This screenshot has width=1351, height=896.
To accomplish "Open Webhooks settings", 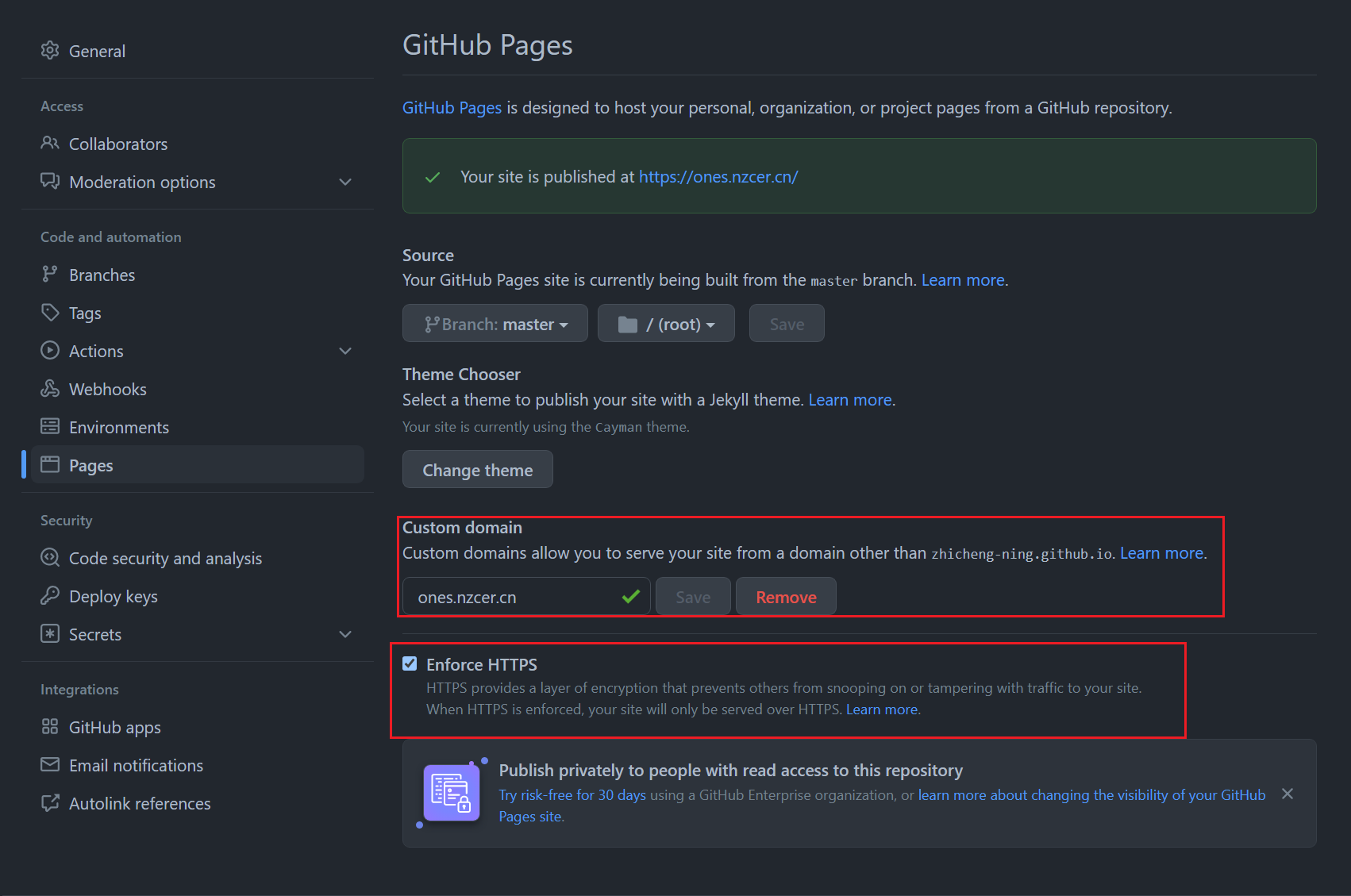I will click(x=108, y=389).
